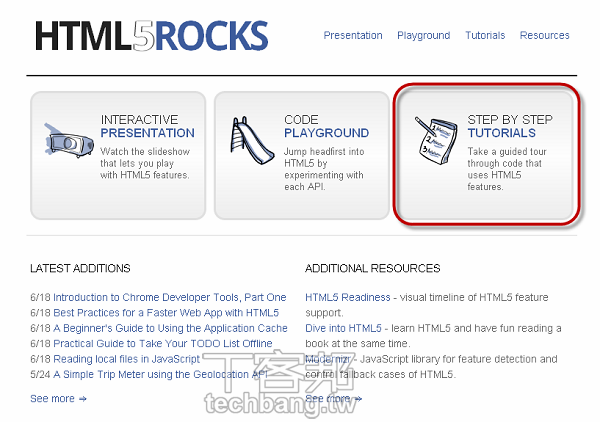Screen dimensions: 600x422
Task: Click the notepad icon for Tutorials
Action: [436, 140]
